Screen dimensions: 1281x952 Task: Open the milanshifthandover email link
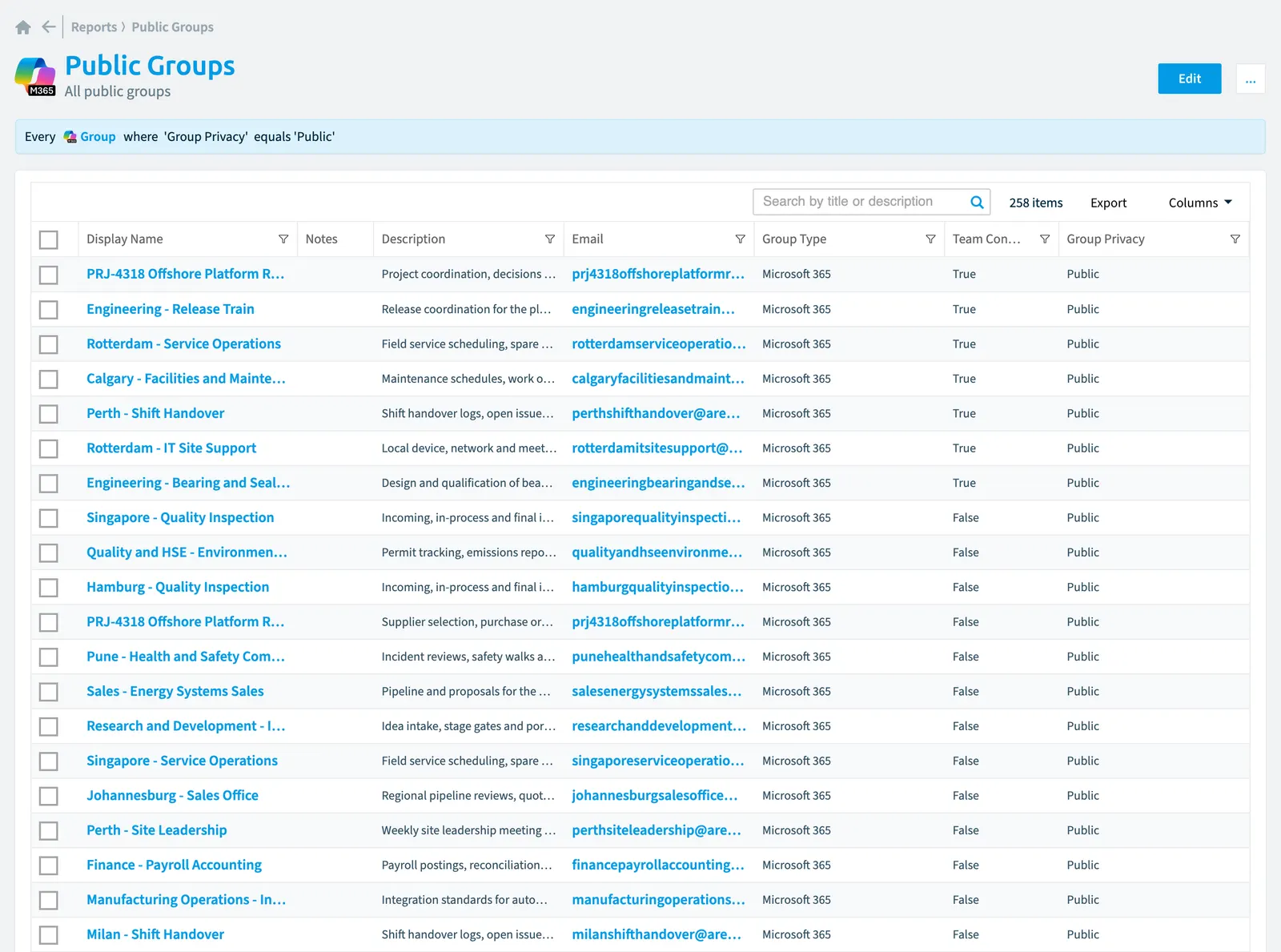point(657,934)
